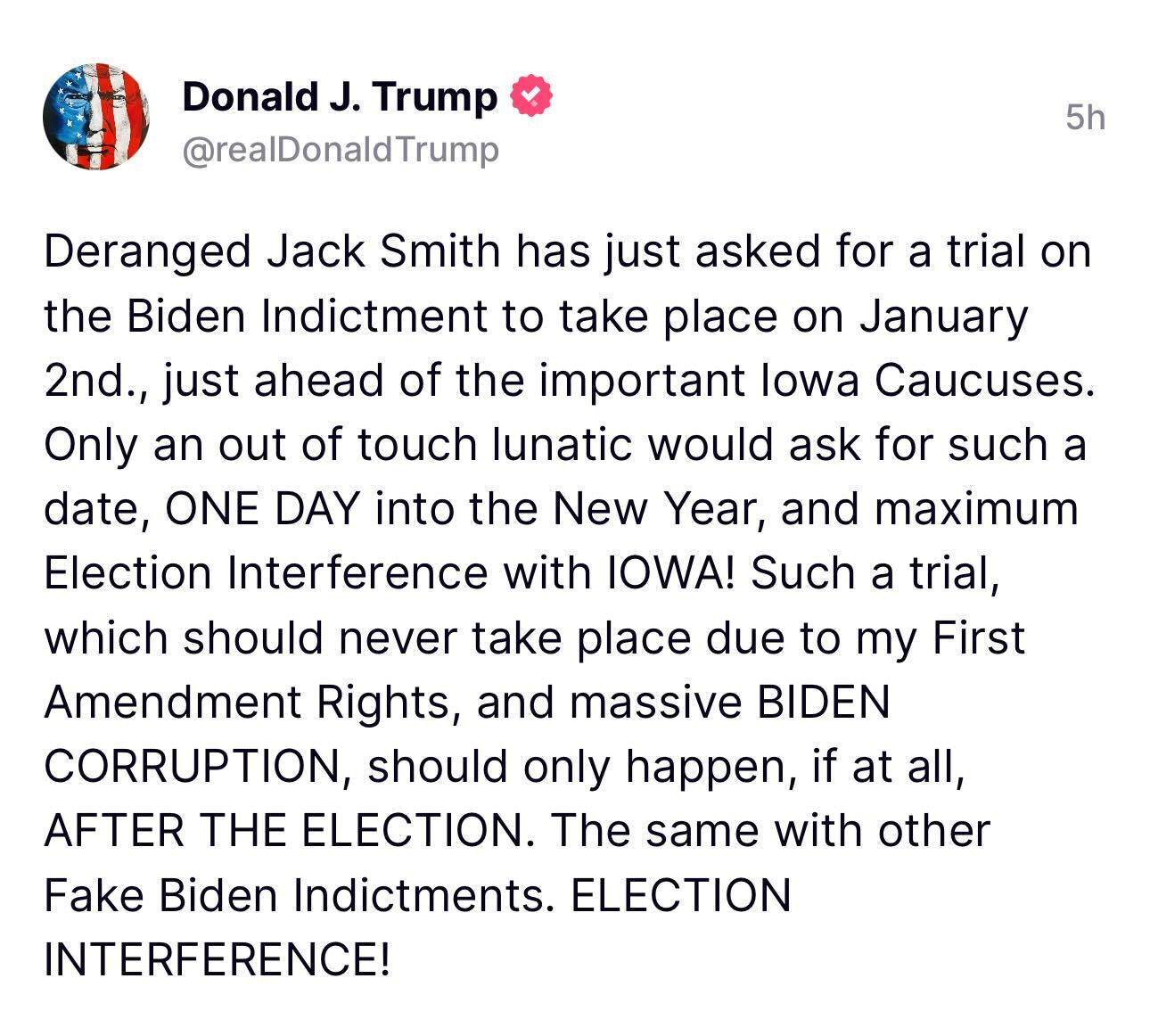
Task: Click the phrase "AFTER THE ELECTION"
Action: [283, 830]
